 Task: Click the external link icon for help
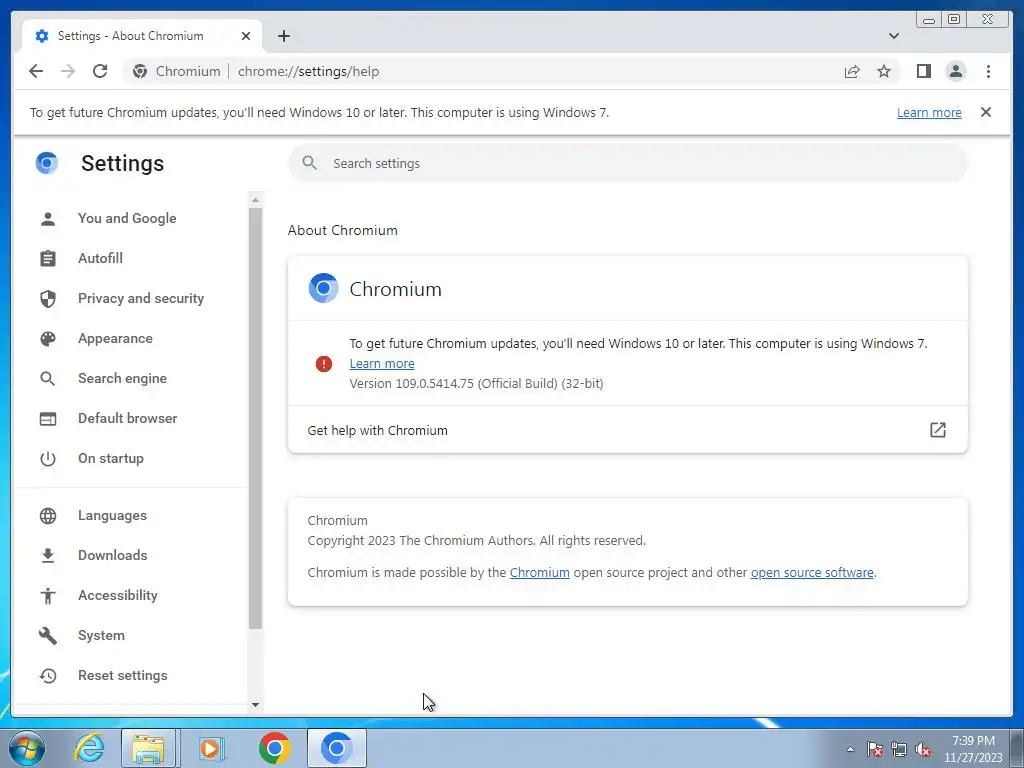937,430
